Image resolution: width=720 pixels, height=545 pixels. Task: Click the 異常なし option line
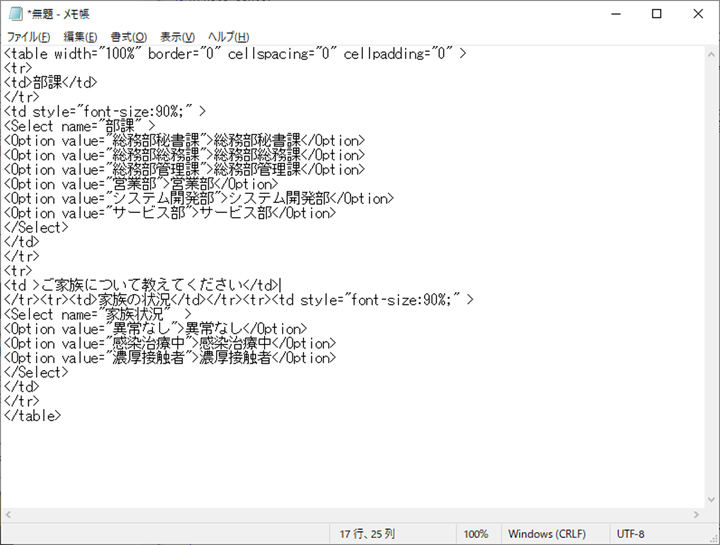[155, 329]
